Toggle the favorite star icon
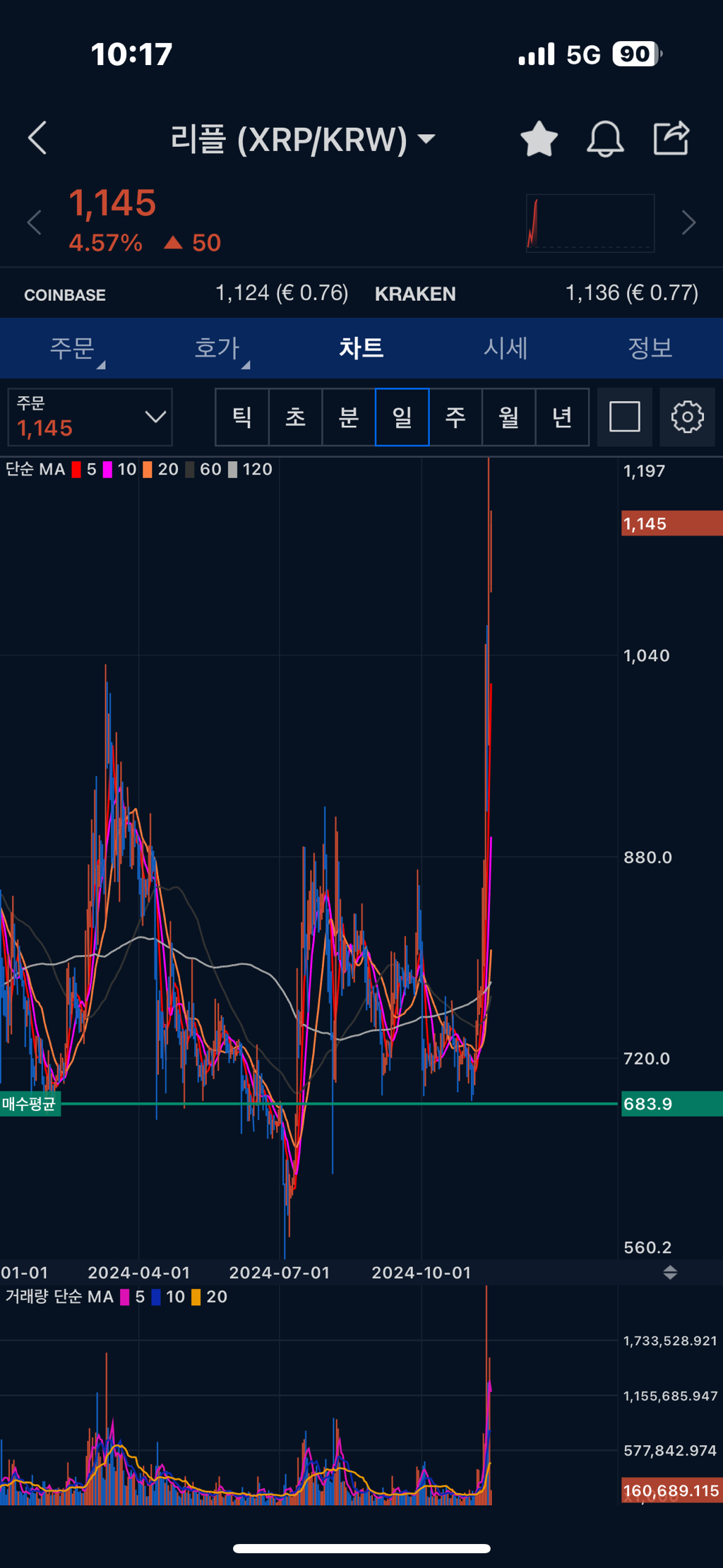 pos(539,138)
